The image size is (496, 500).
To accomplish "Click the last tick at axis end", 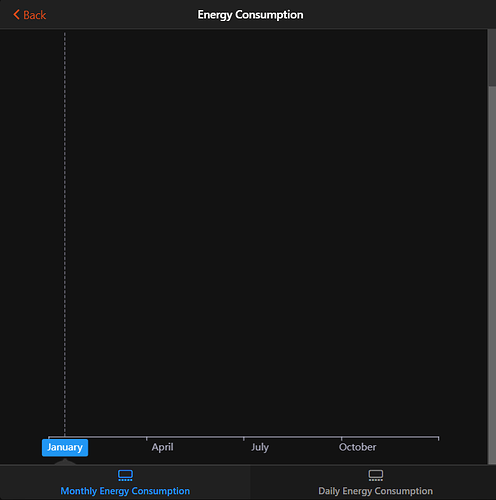I will [438, 438].
